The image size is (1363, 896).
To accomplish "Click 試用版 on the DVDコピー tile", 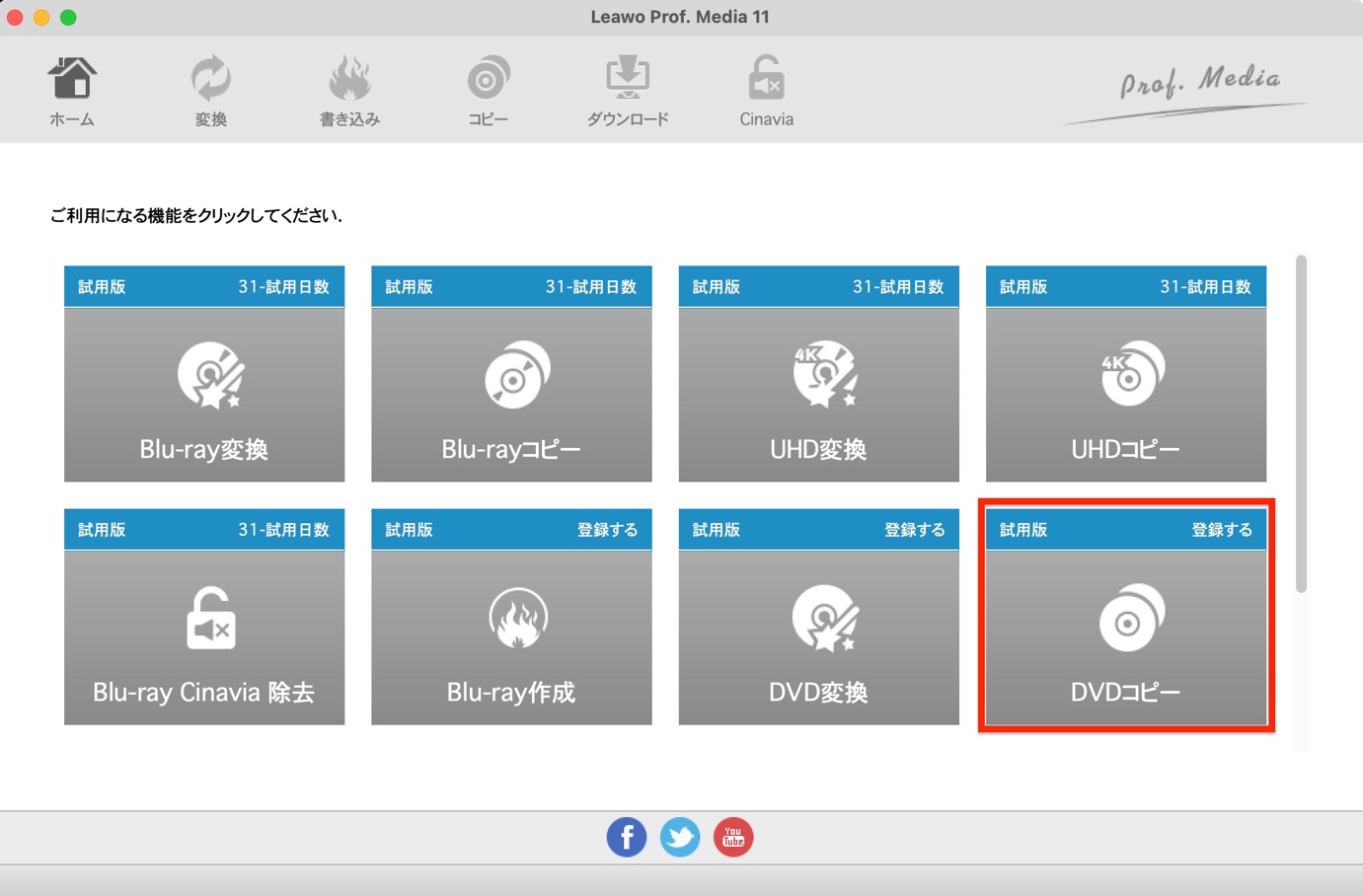I will [1023, 530].
